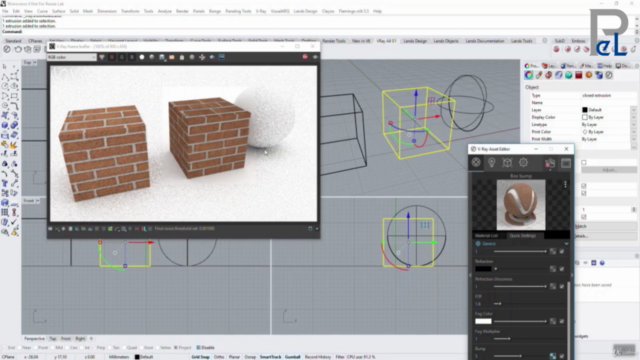Toggle the Disable osnap checkbox

point(198,348)
